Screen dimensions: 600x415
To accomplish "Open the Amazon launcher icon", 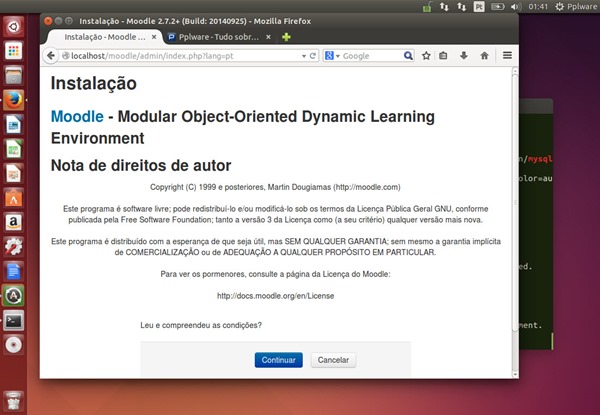I will pyautogui.click(x=14, y=222).
